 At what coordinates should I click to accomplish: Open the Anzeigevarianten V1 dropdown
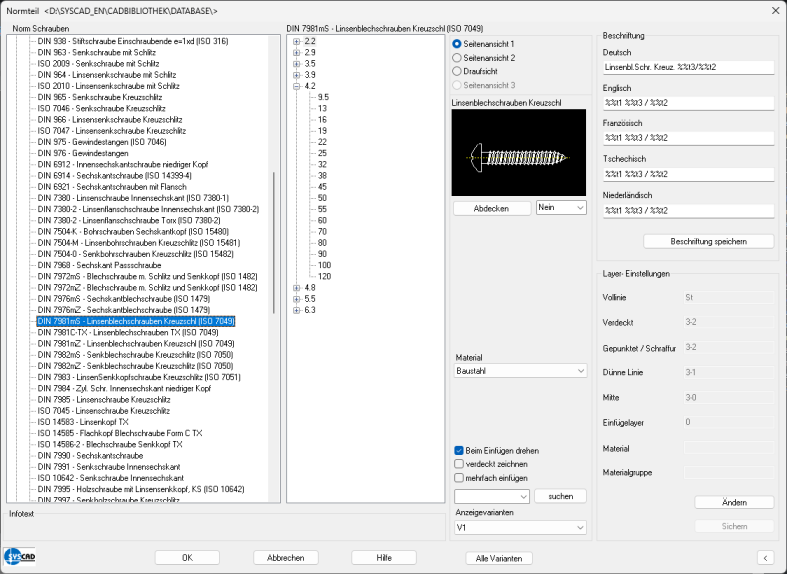tap(520, 527)
